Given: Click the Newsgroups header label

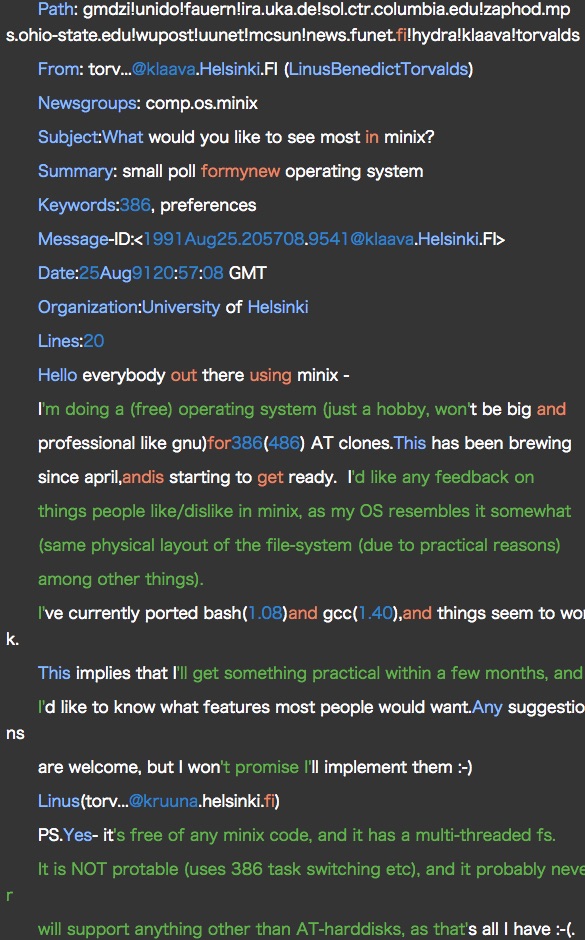Looking at the screenshot, I should click(x=87, y=103).
